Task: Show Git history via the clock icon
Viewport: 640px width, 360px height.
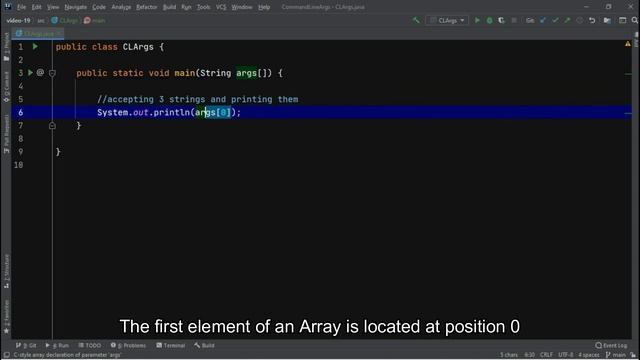Action: click(580, 20)
